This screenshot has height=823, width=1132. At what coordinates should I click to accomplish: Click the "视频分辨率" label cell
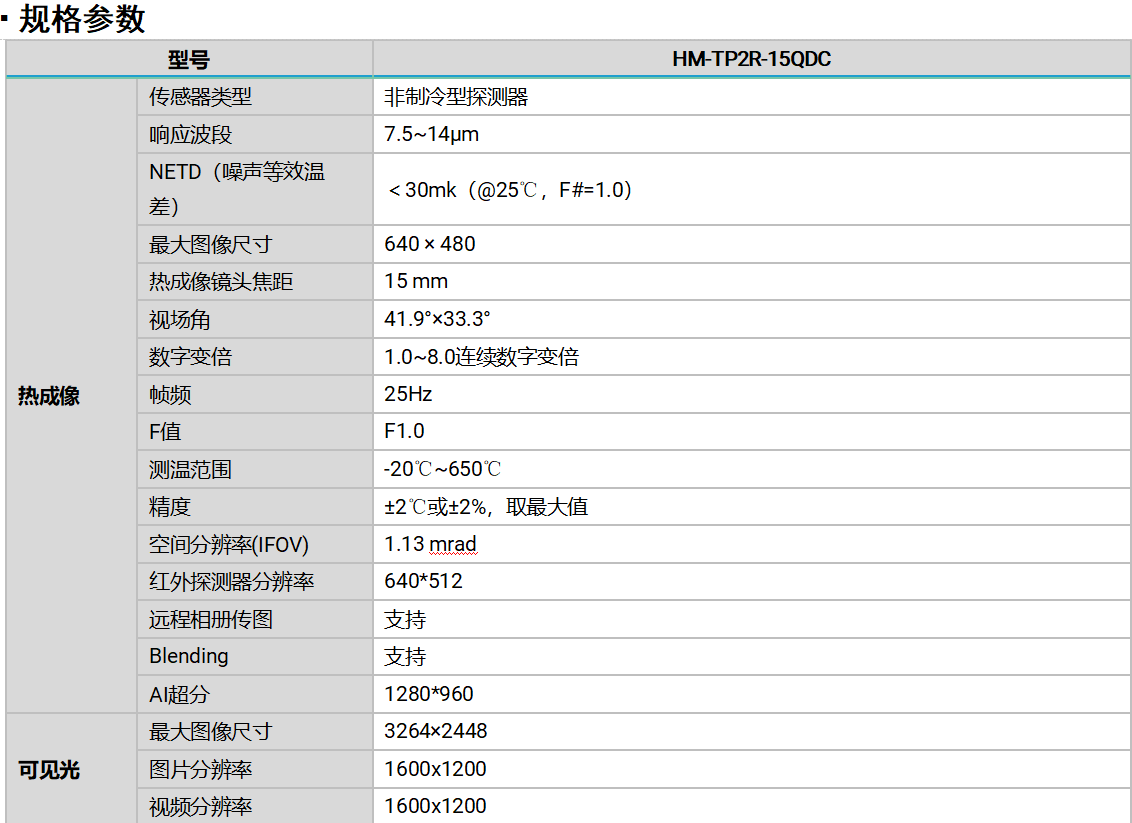tap(255, 806)
